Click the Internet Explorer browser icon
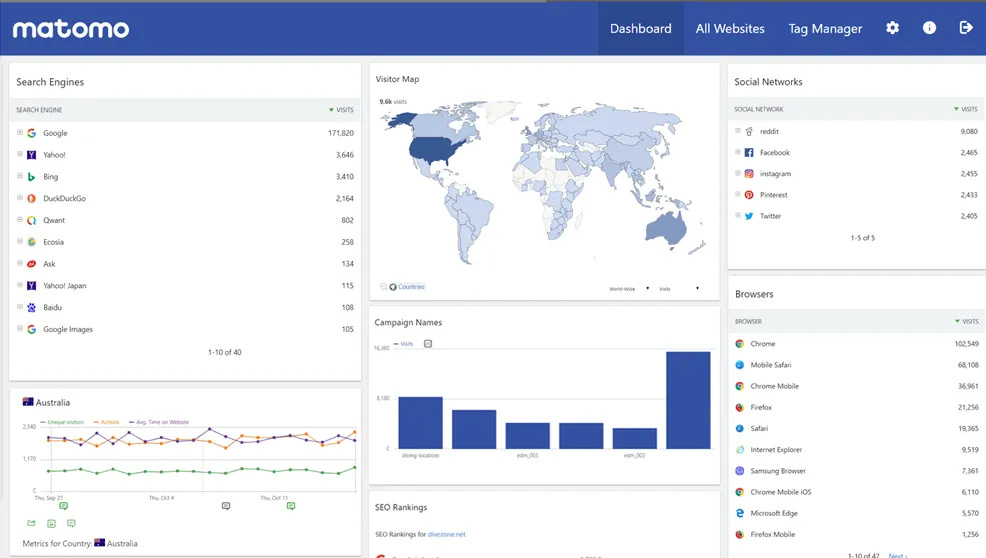This screenshot has width=986, height=558. click(x=740, y=450)
